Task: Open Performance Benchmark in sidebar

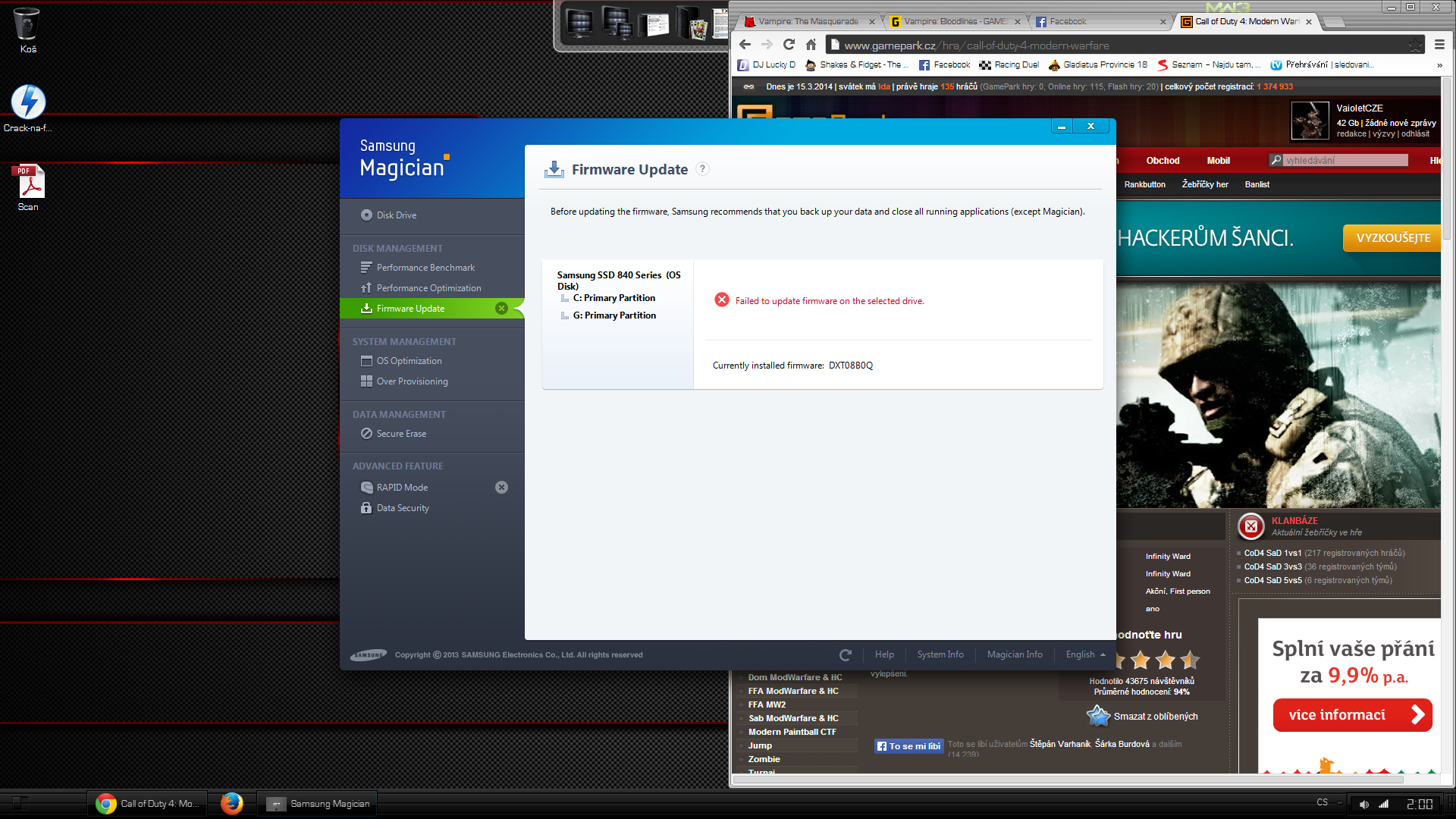Action: tap(425, 268)
